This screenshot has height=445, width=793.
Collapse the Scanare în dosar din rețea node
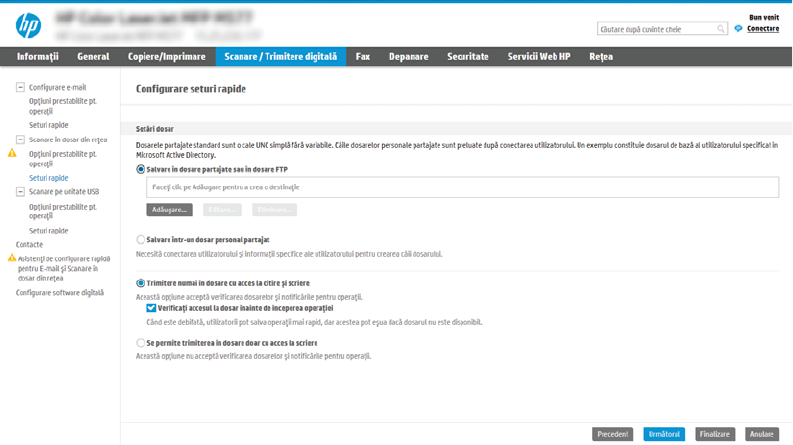pos(20,140)
